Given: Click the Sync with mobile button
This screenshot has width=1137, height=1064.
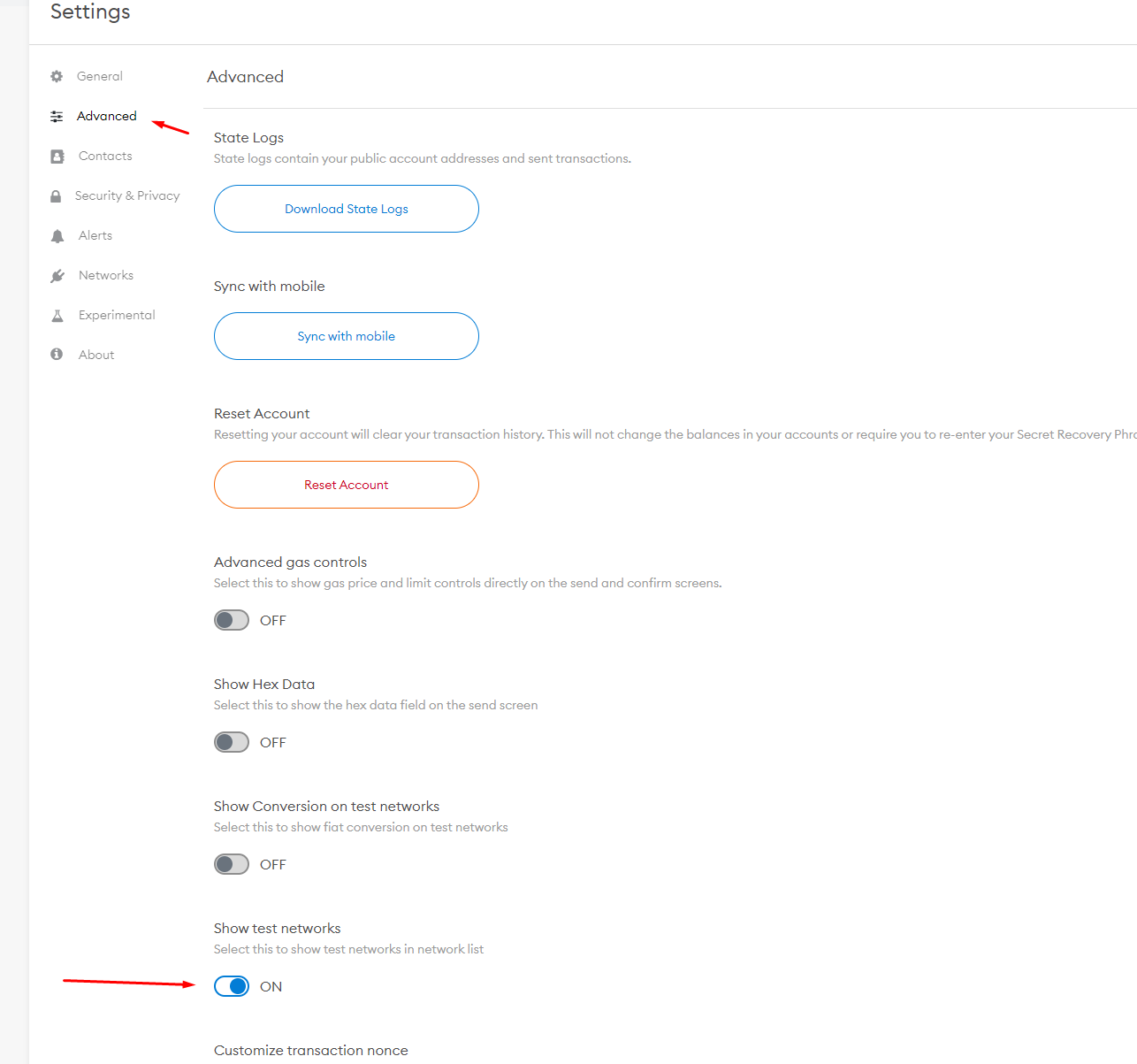Looking at the screenshot, I should (347, 336).
